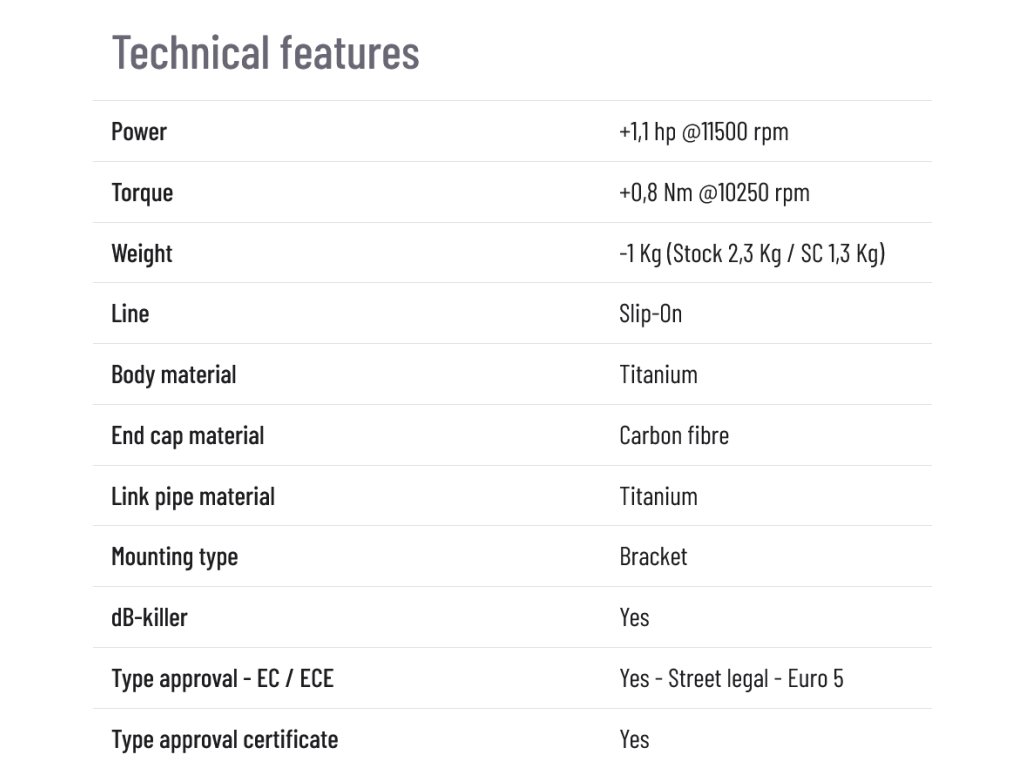Click the Technical features heading
The height and width of the screenshot is (768, 1024).
pos(266,53)
